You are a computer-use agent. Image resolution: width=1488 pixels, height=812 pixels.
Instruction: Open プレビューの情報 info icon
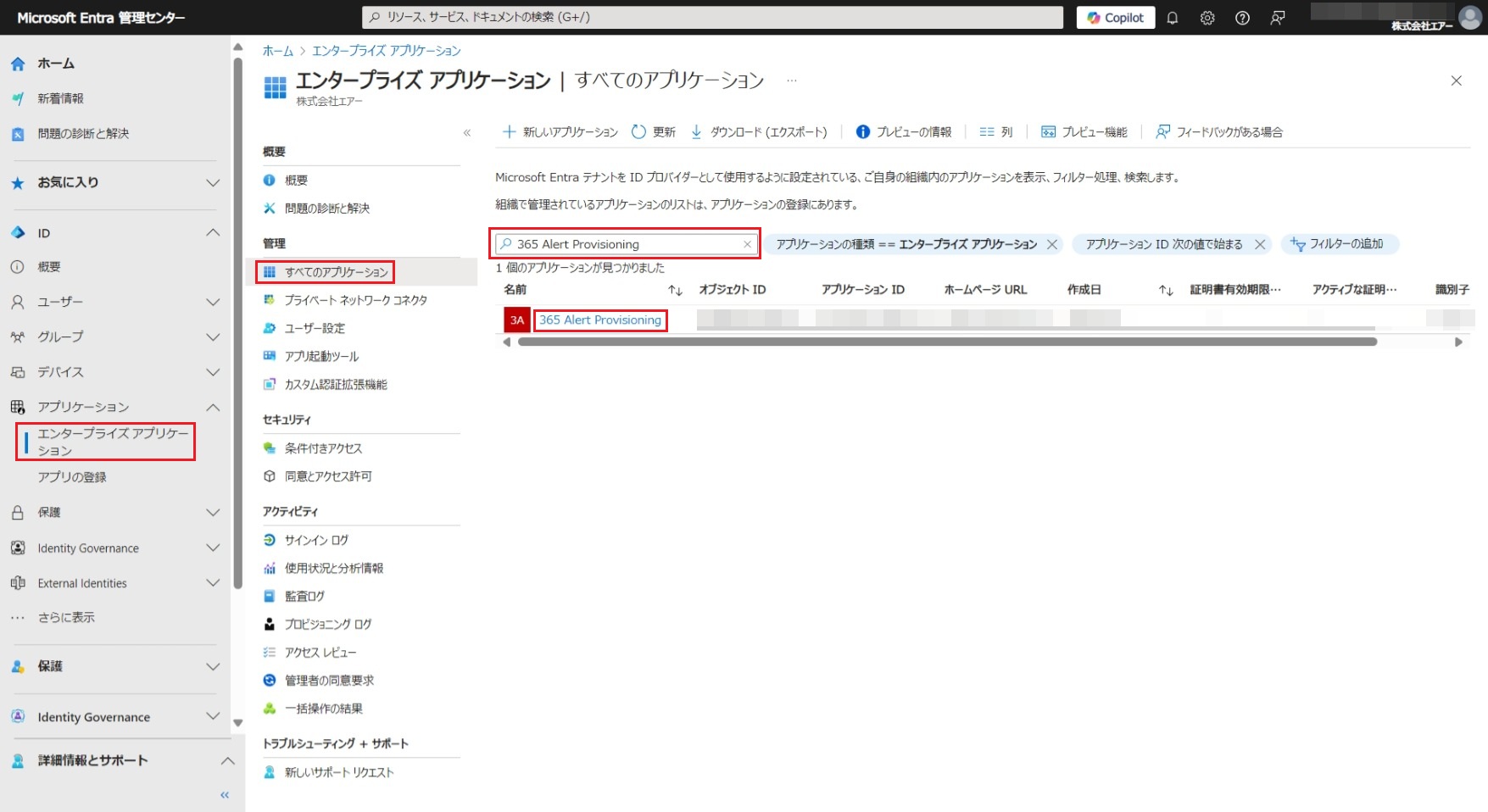point(862,132)
